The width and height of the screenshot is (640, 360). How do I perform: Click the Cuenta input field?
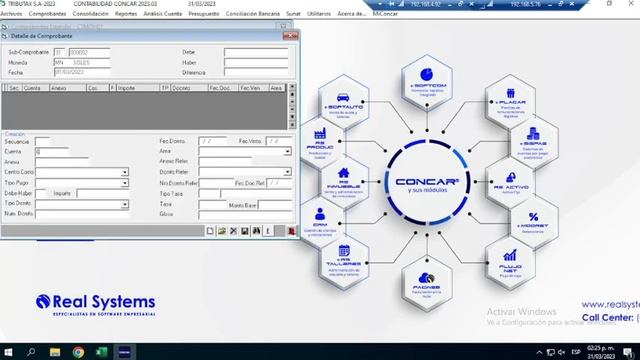52,152
